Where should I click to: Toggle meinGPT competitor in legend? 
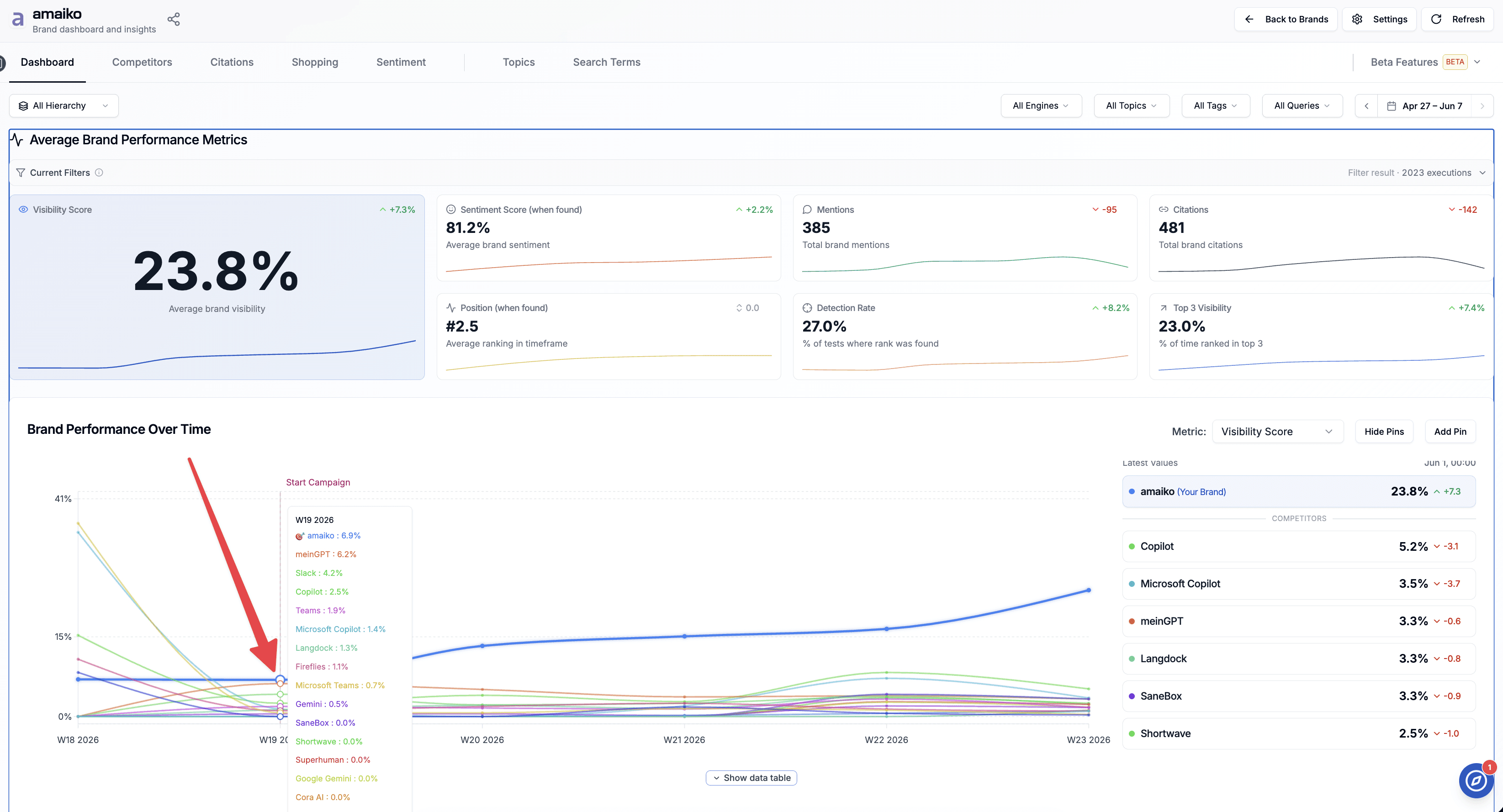tap(1299, 621)
